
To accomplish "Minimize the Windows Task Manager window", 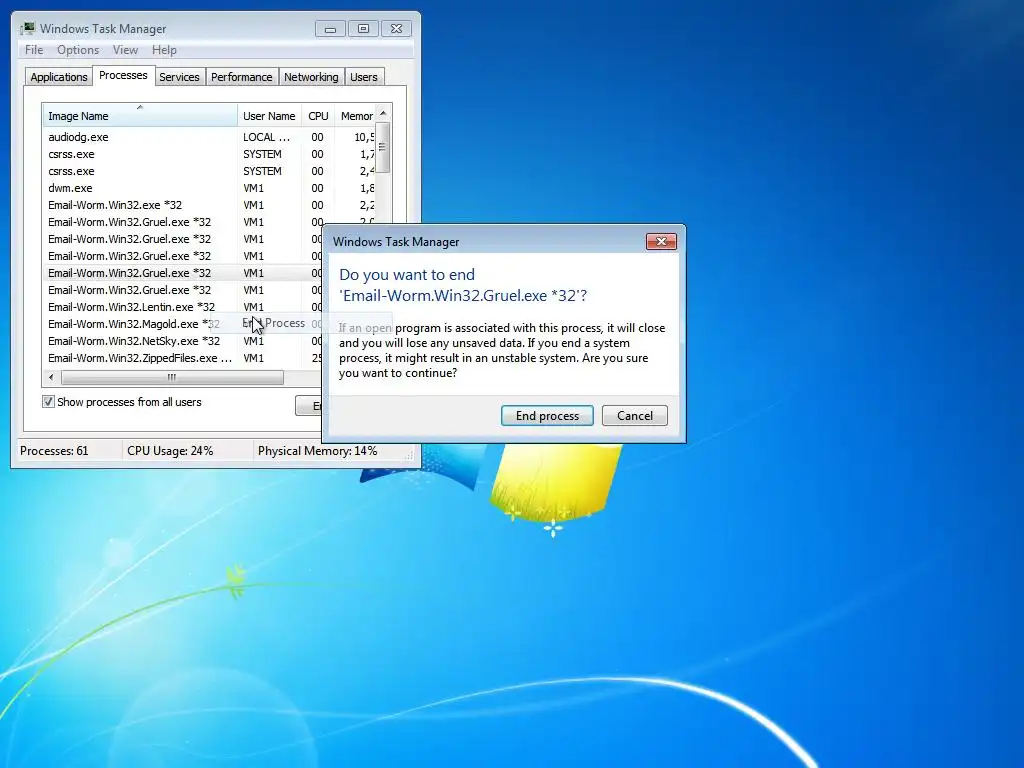I will [x=330, y=29].
